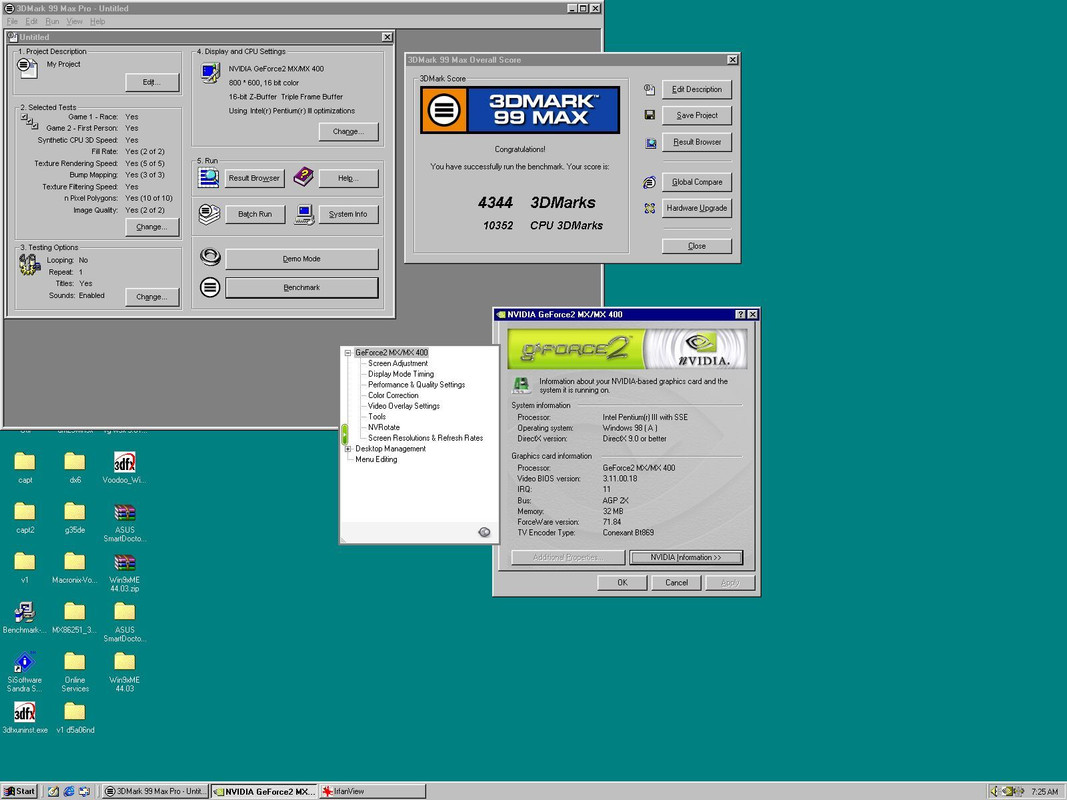Select NVRotate tree item
This screenshot has width=1067, height=800.
click(x=384, y=427)
